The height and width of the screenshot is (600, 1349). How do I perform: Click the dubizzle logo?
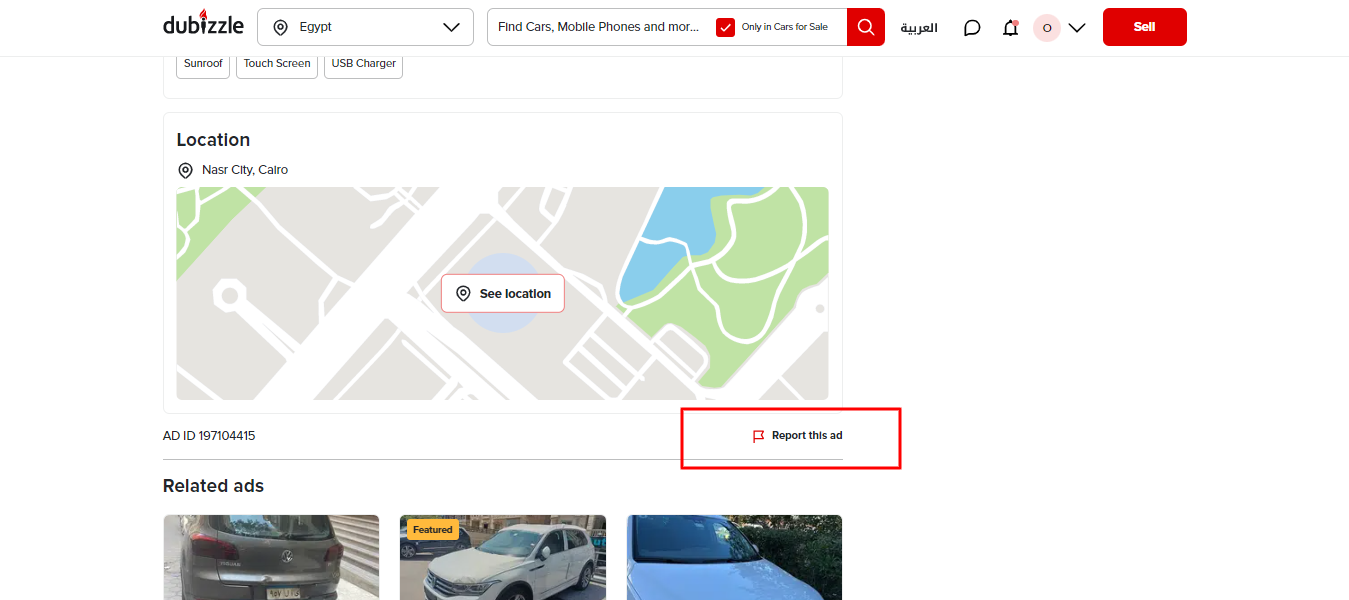[203, 24]
